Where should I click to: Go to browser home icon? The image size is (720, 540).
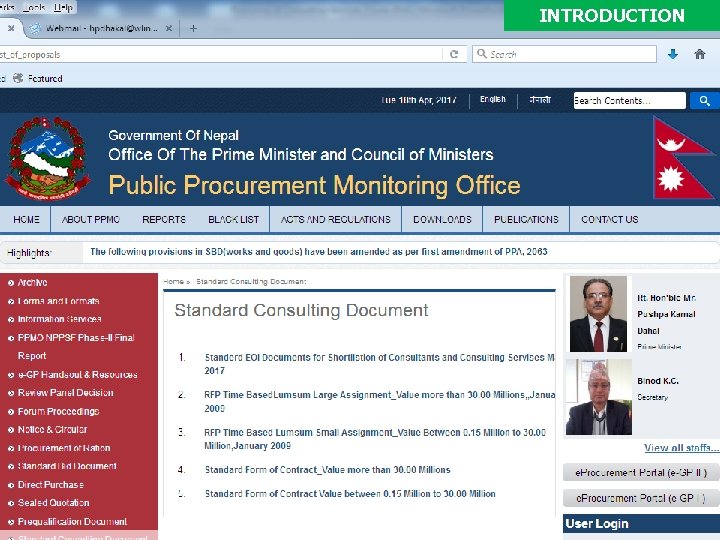pyautogui.click(x=700, y=54)
